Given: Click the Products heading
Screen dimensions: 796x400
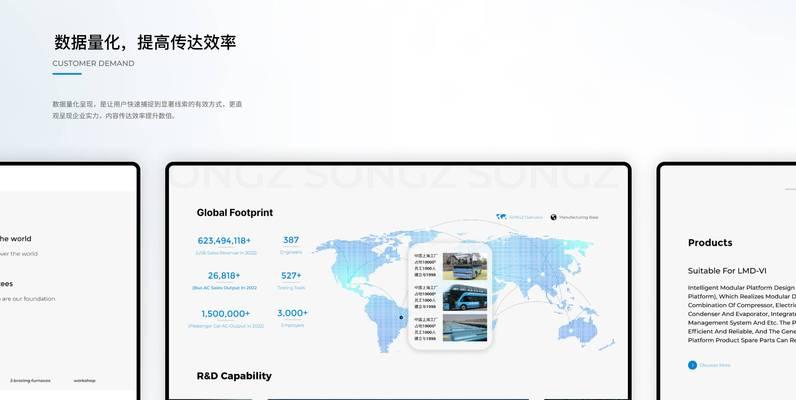Looking at the screenshot, I should [710, 243].
